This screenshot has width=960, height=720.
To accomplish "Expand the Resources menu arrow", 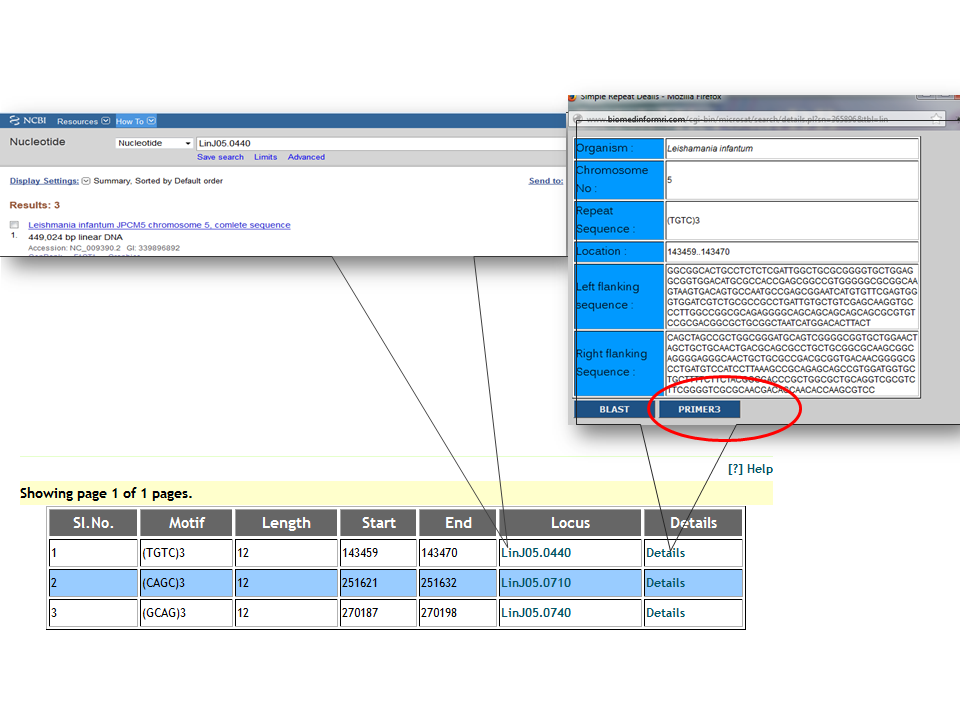I will pyautogui.click(x=105, y=121).
